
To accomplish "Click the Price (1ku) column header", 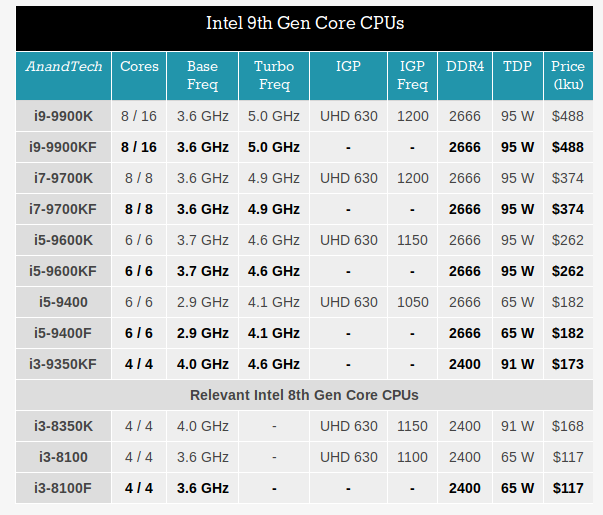I will [x=568, y=76].
